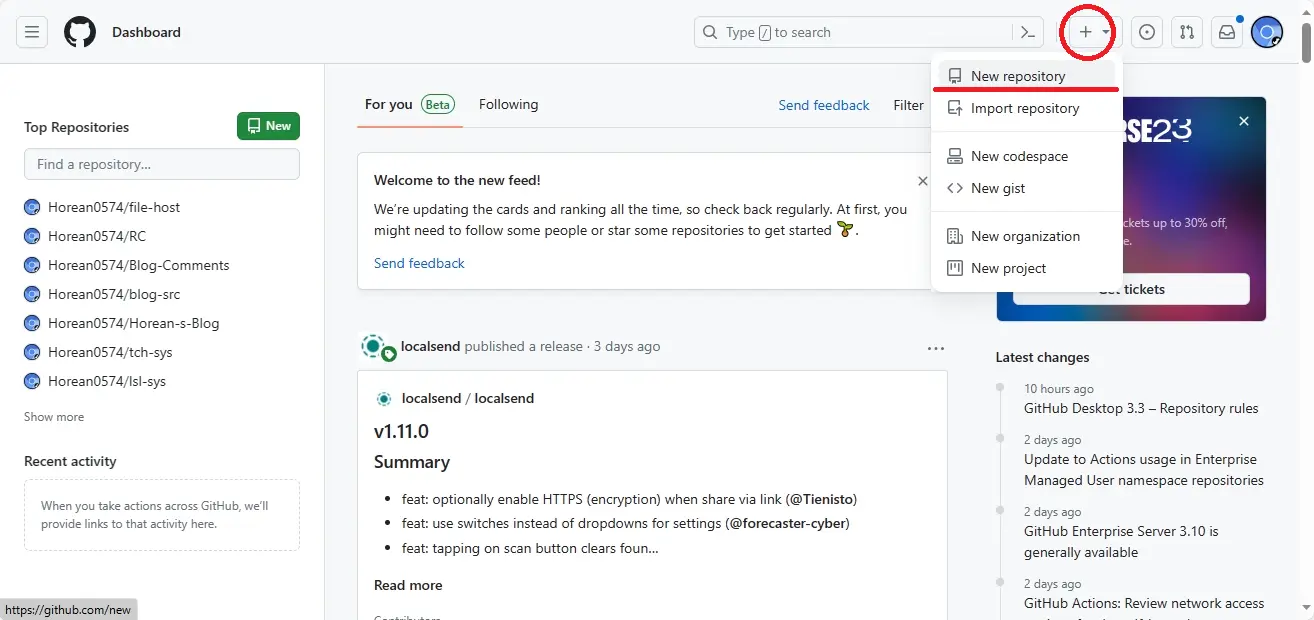
Task: Dismiss the Welcome to the new feed card
Action: [922, 181]
